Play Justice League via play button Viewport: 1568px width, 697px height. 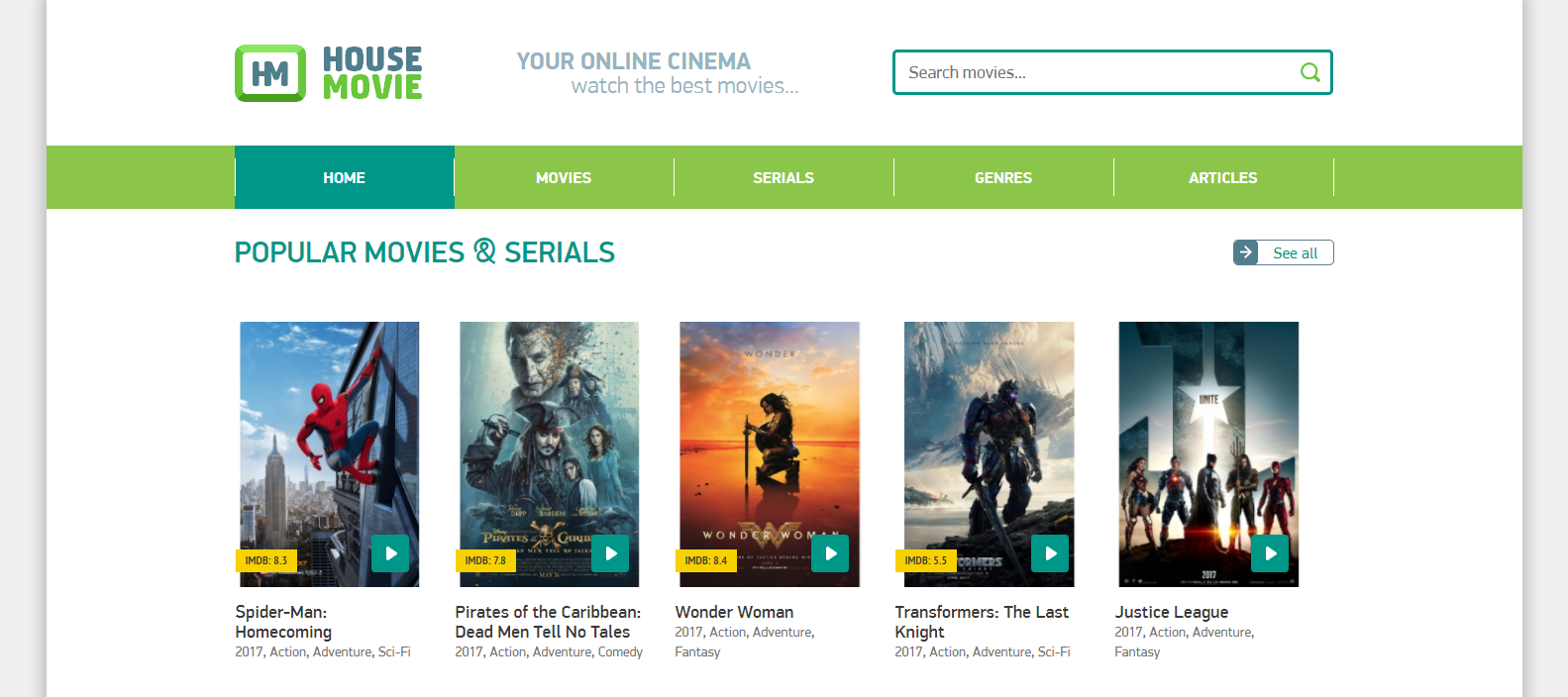[x=1270, y=553]
